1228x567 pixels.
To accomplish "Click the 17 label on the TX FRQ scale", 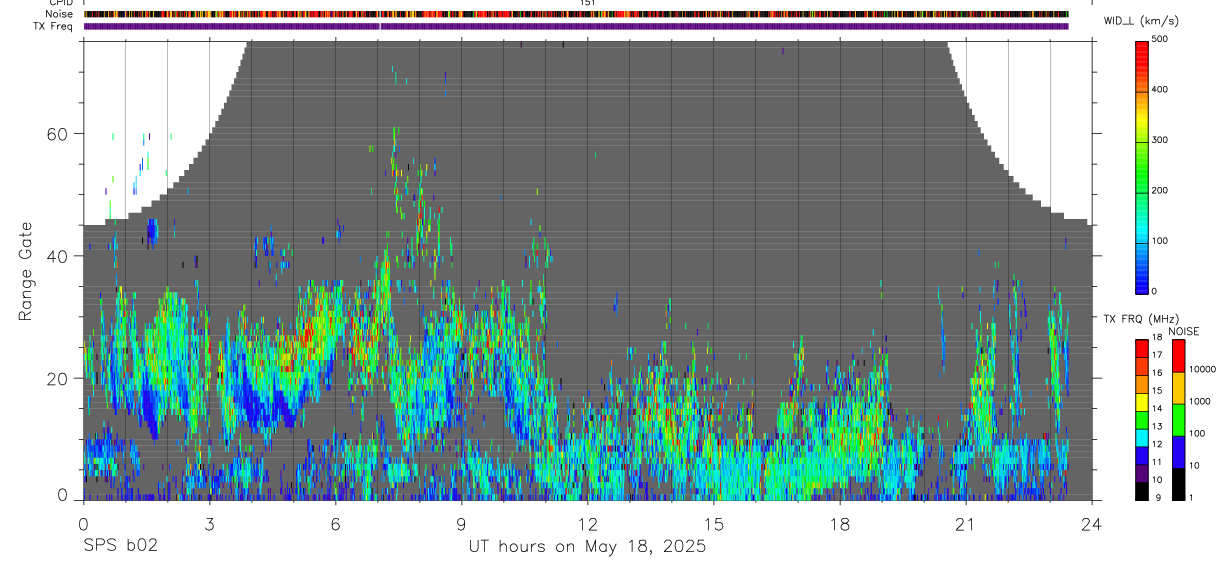I will tap(1157, 356).
